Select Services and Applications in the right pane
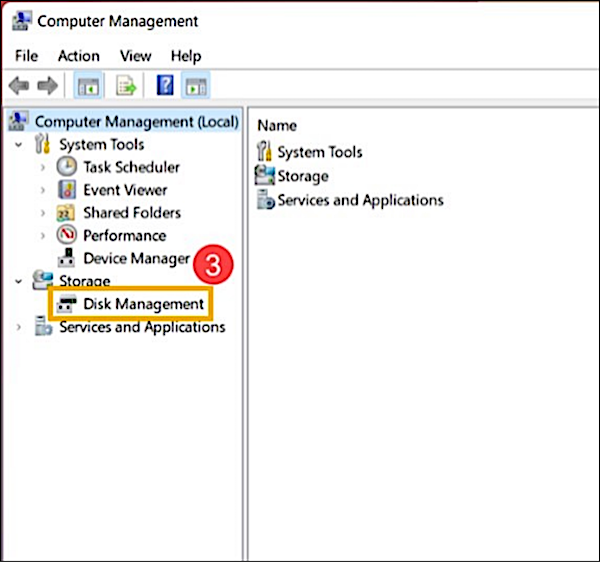This screenshot has height=563, width=600. [x=359, y=200]
